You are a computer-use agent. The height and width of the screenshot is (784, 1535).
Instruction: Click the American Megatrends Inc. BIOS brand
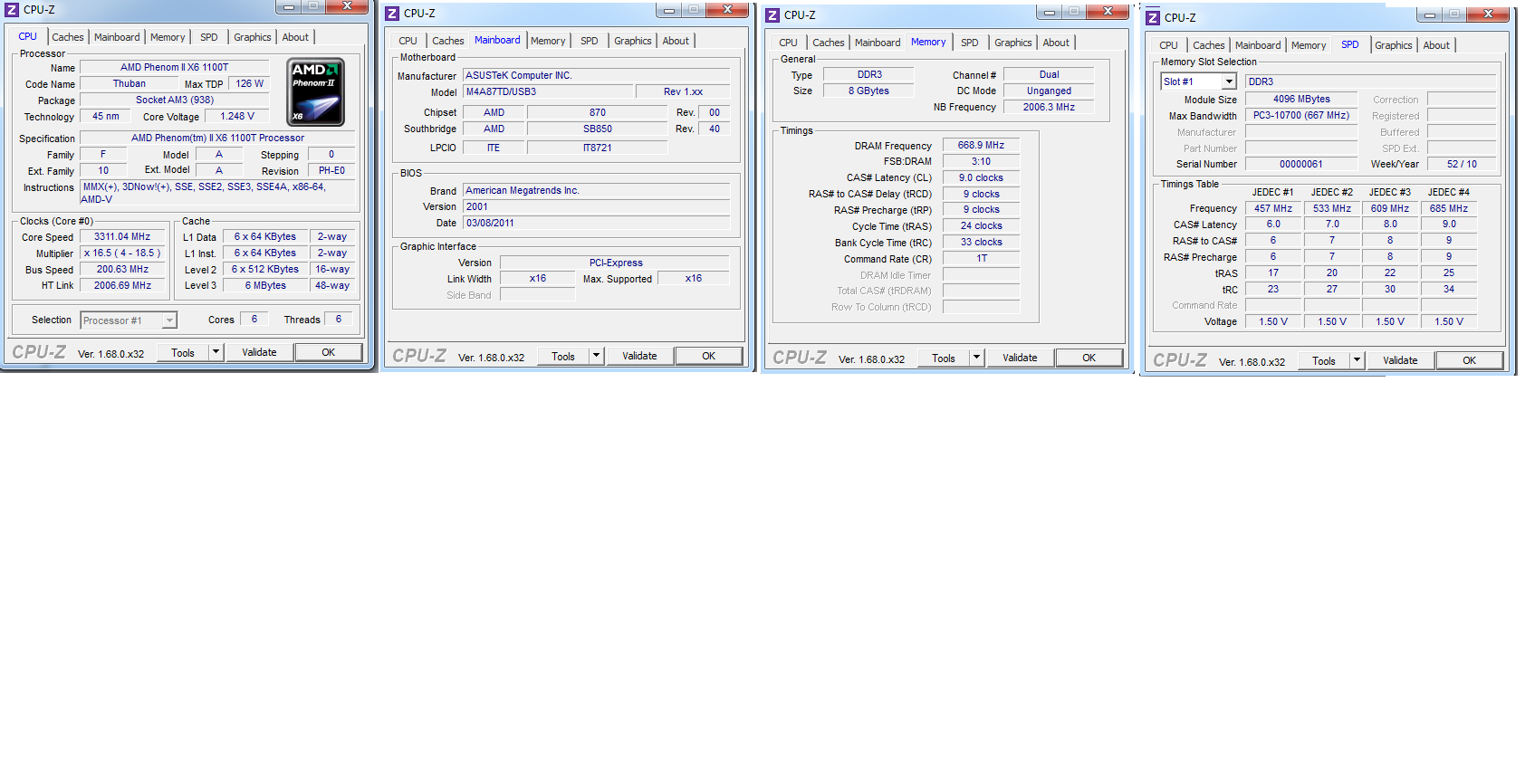(597, 190)
